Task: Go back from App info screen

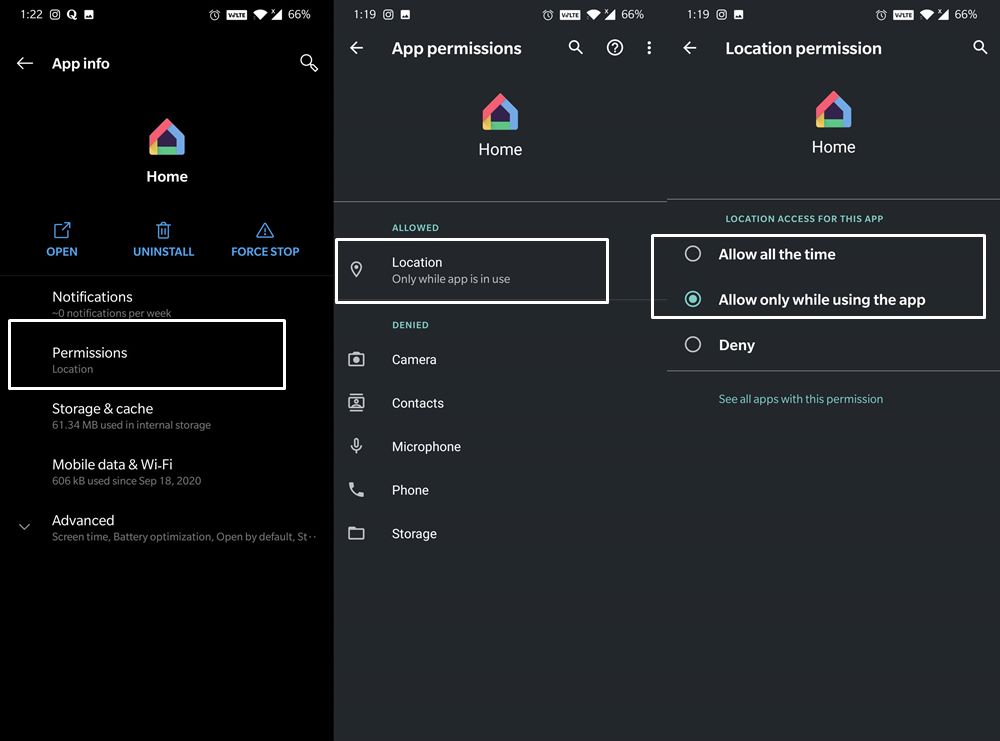Action: tap(25, 63)
